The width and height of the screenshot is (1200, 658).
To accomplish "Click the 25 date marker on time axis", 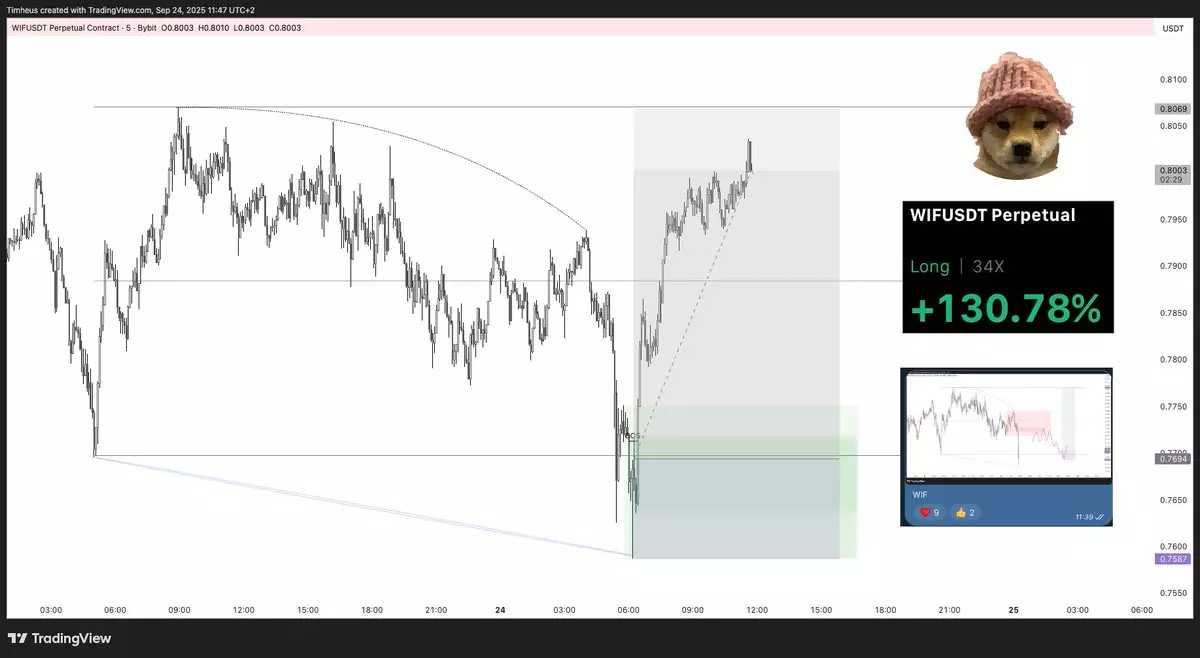I will click(x=1013, y=609).
